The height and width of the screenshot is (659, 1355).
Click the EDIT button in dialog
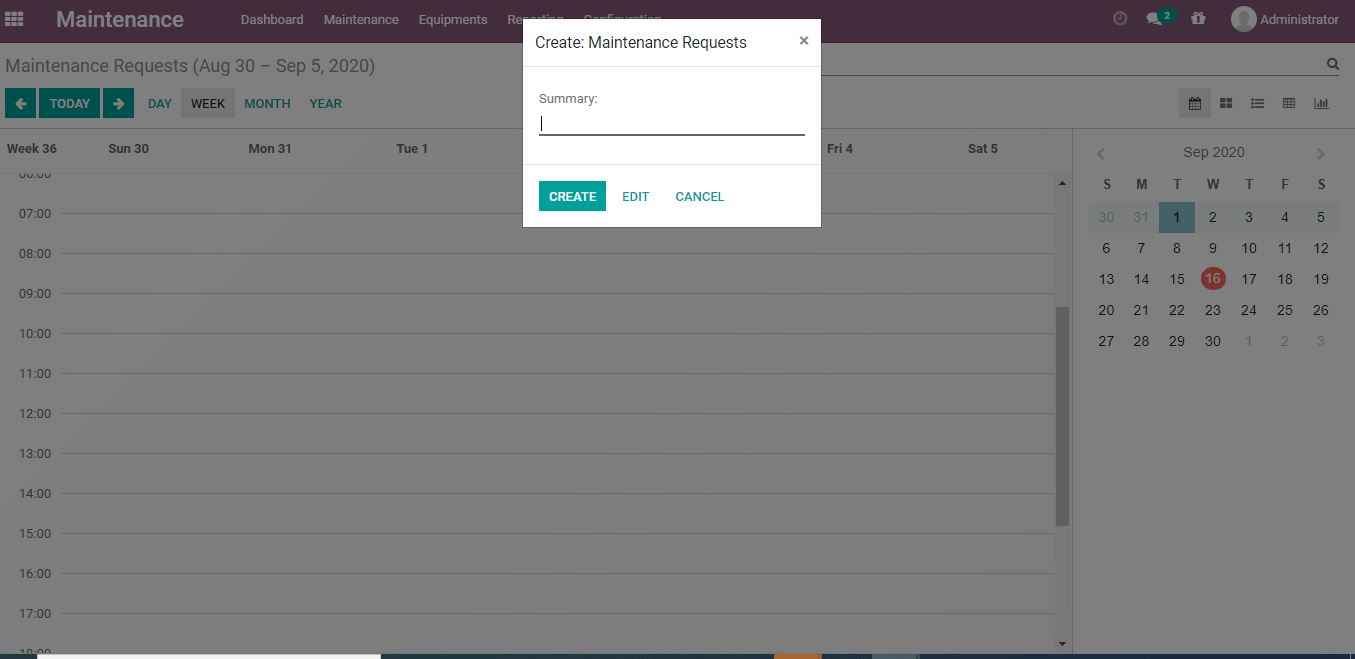coord(635,196)
